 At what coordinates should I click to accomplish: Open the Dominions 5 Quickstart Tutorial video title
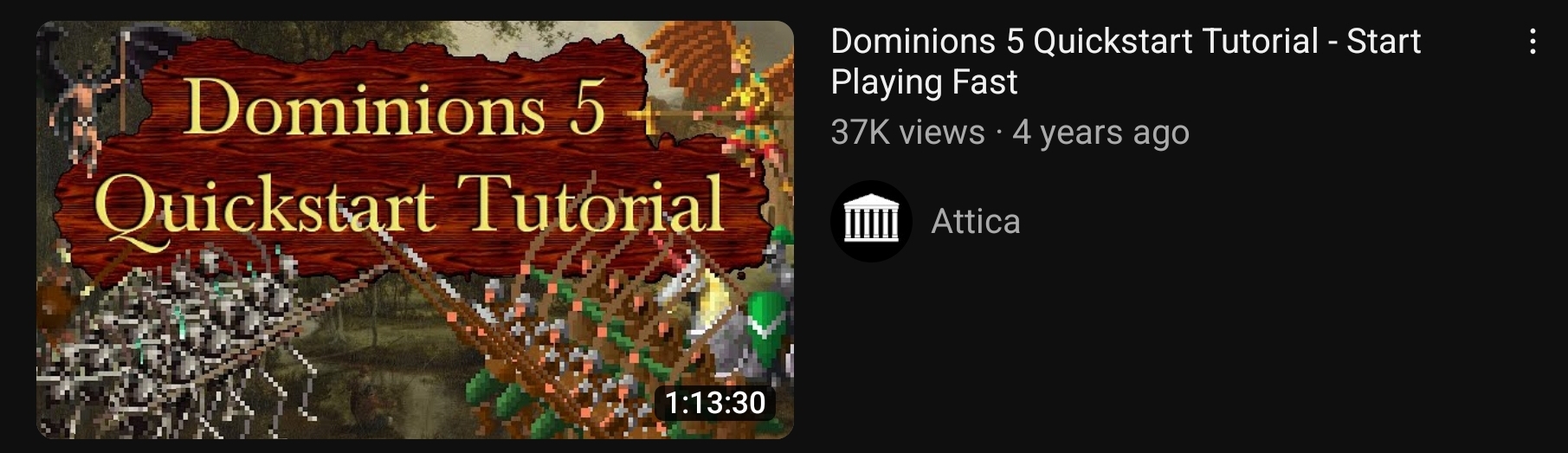tap(1126, 61)
